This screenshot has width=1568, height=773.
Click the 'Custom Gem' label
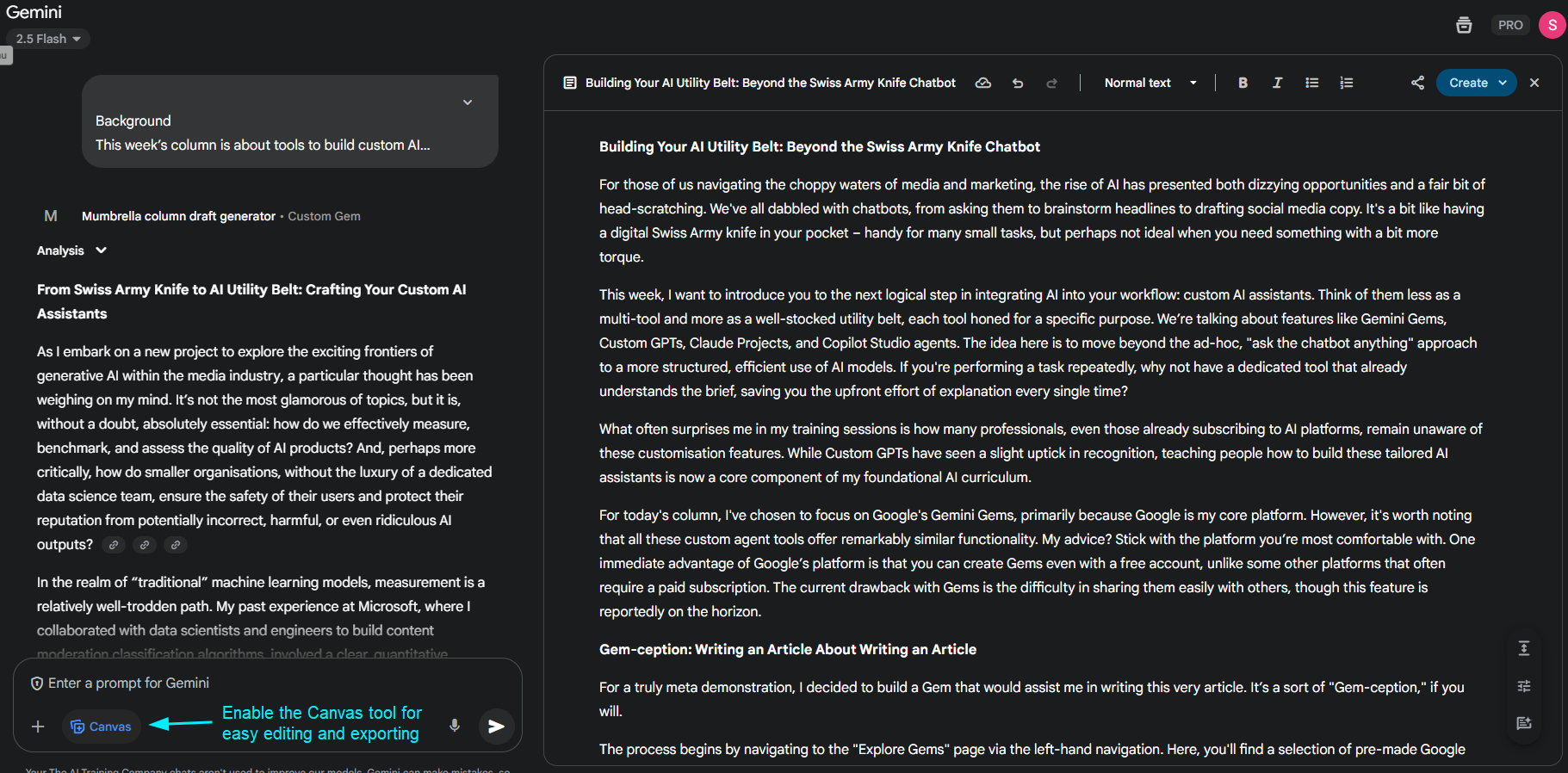click(x=324, y=216)
